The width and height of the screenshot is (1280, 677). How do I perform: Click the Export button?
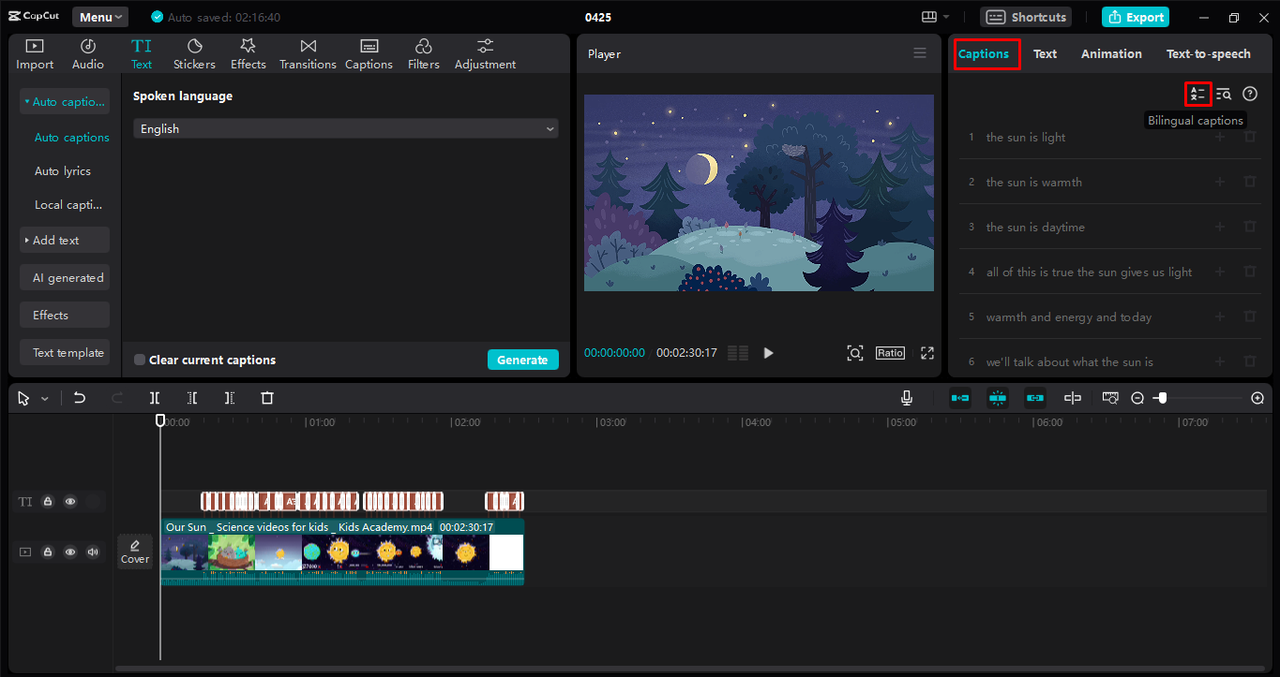tap(1136, 17)
